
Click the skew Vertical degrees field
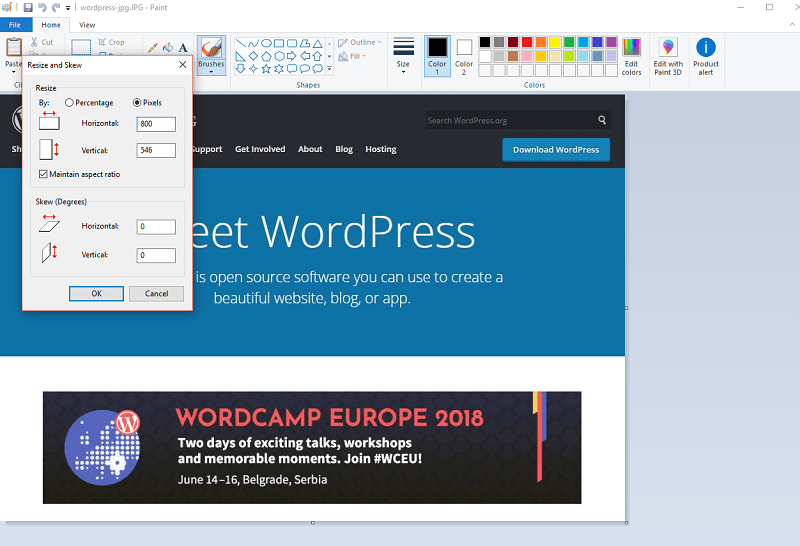[x=156, y=255]
